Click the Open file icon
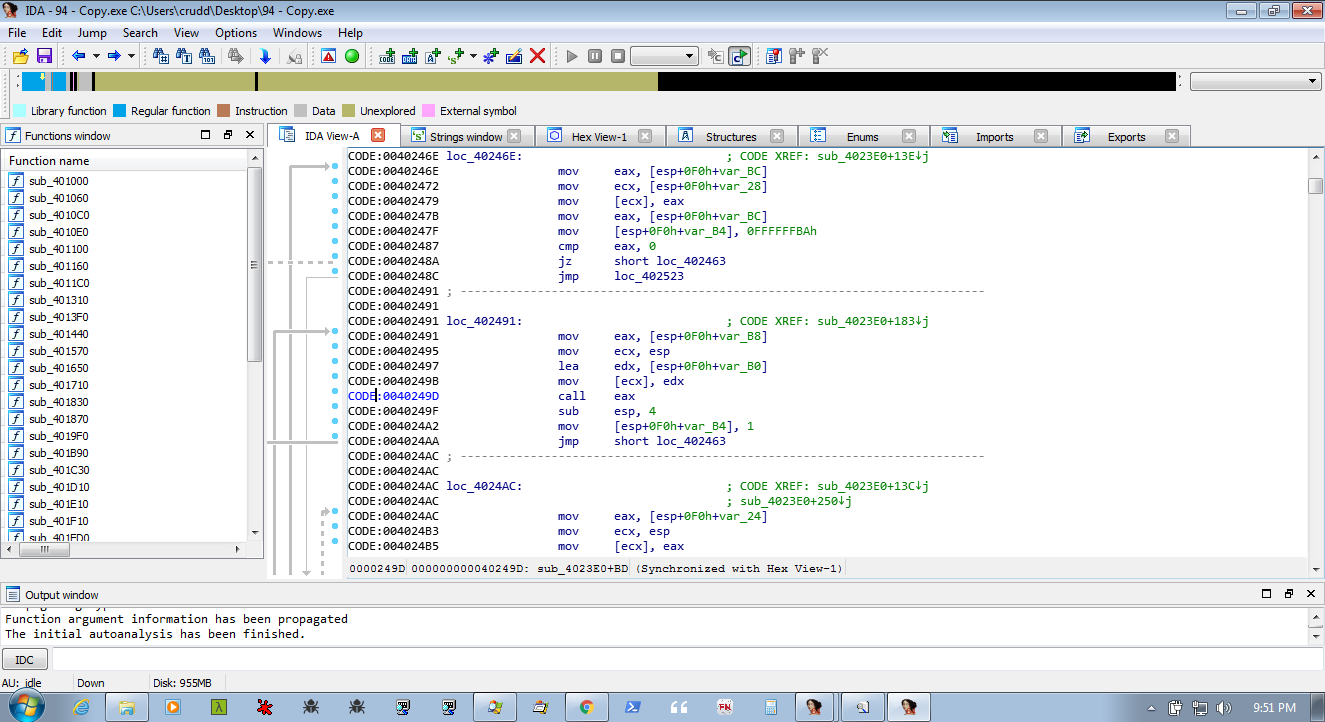Image resolution: width=1325 pixels, height=722 pixels. [x=20, y=56]
